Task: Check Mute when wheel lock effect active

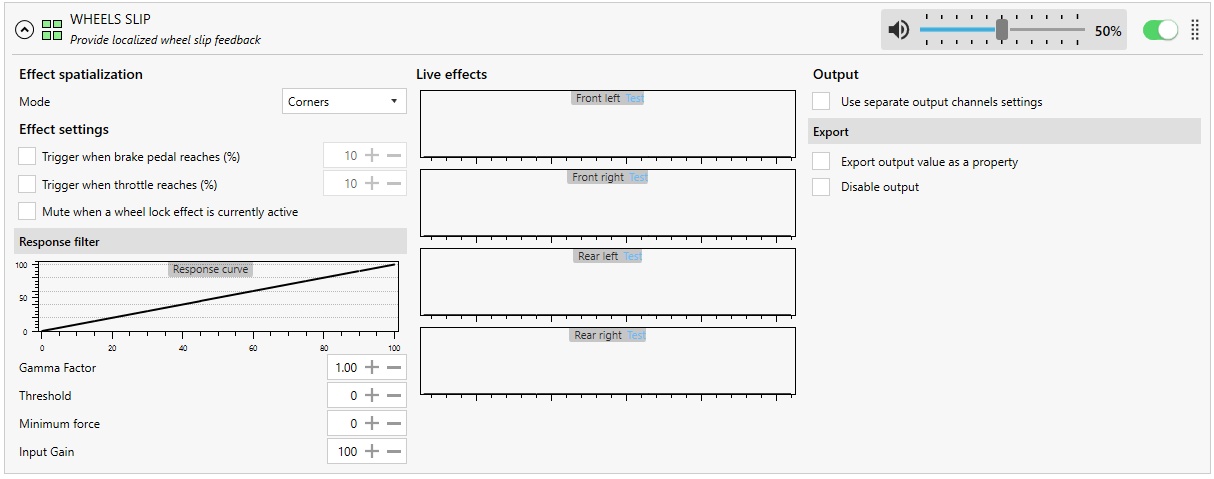Action: (x=27, y=212)
